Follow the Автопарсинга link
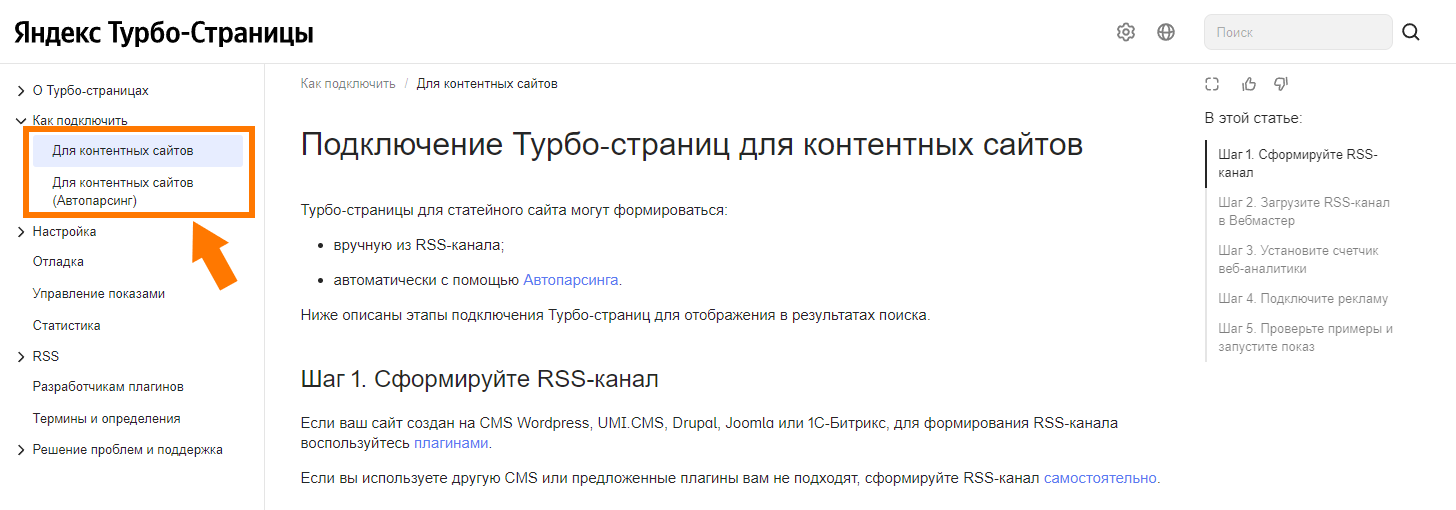The image size is (1456, 510). pyautogui.click(x=571, y=280)
